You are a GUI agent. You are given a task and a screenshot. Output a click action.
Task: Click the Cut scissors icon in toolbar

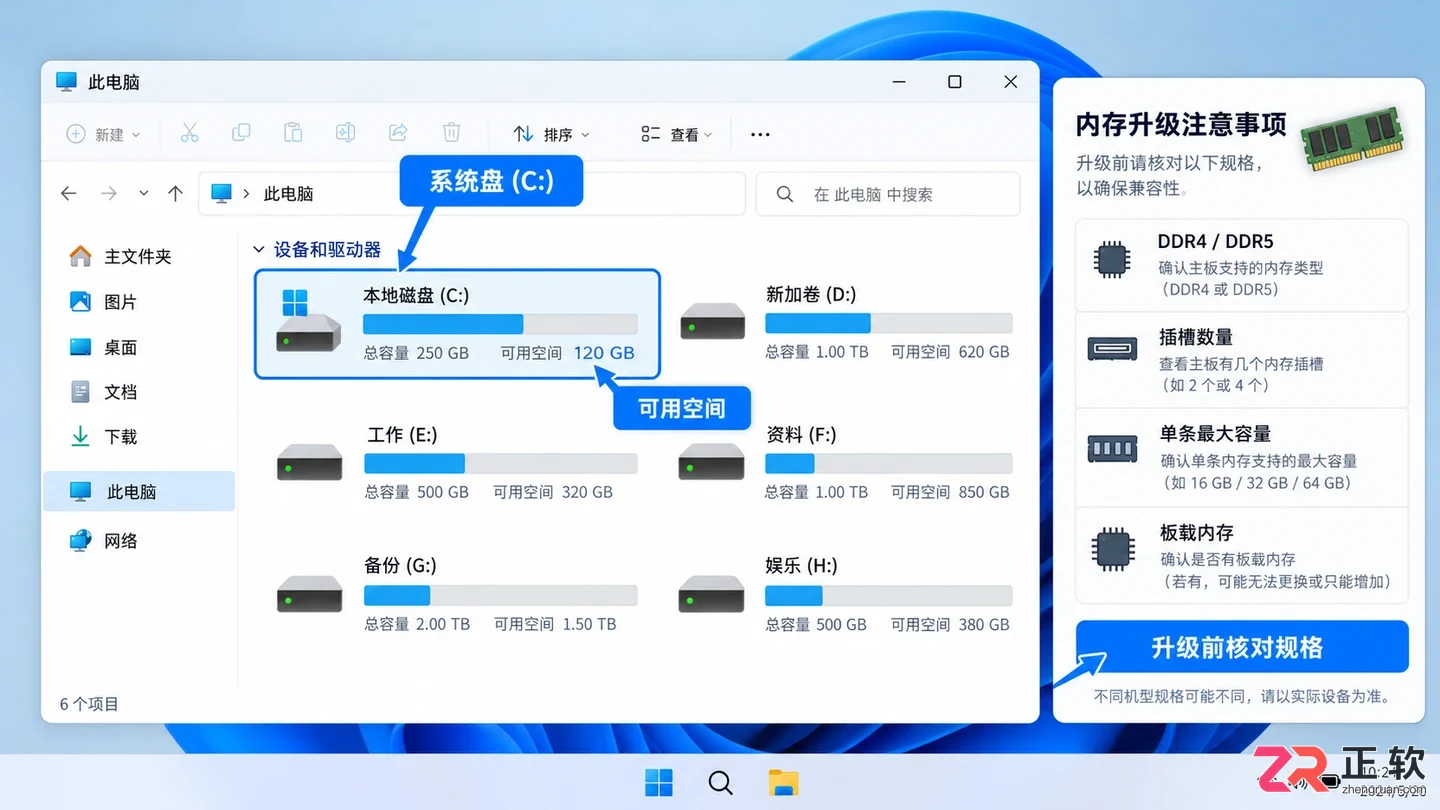click(x=189, y=133)
